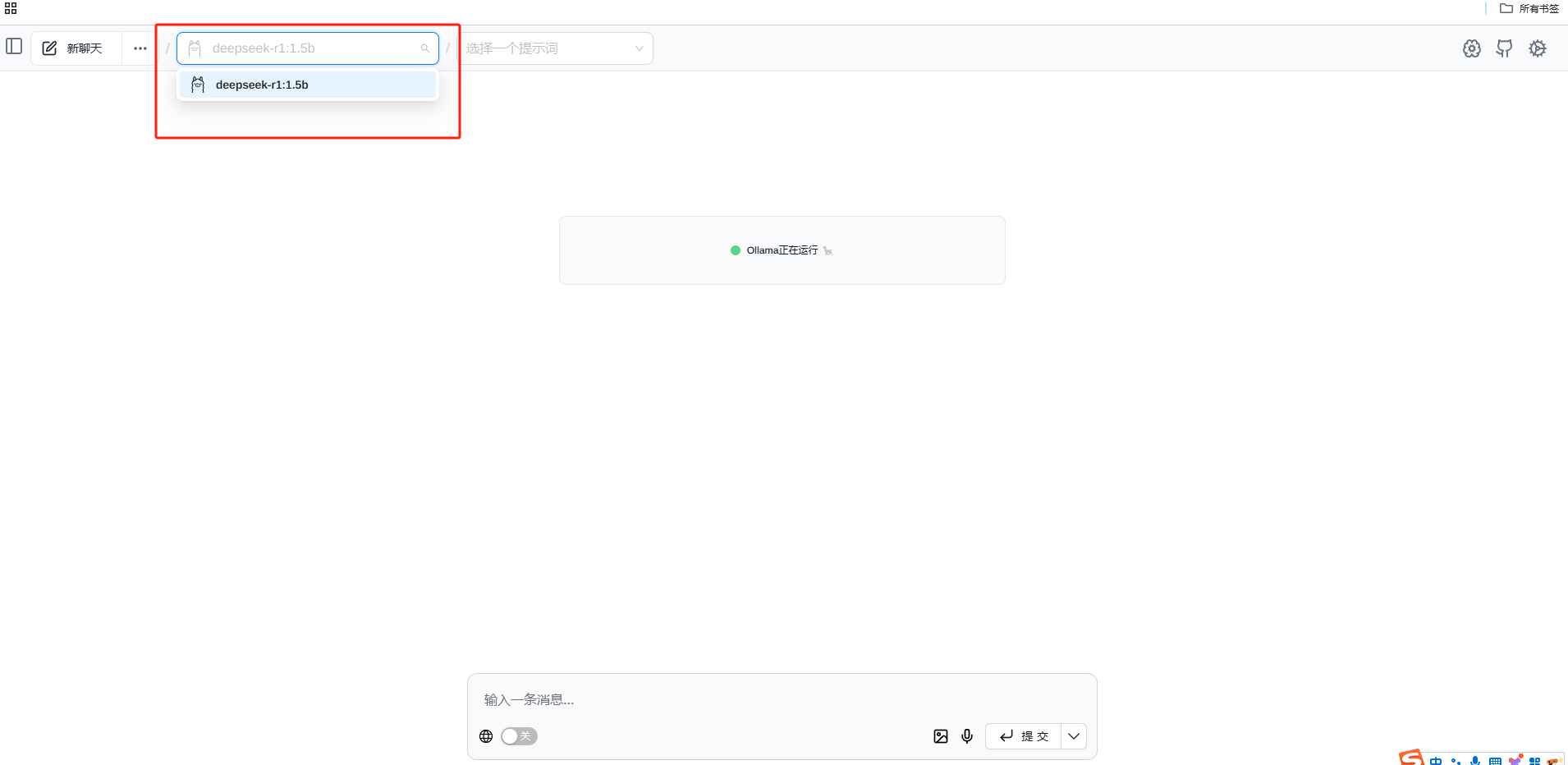This screenshot has width=1568, height=765.
Task: Switch the IME 中 language mode
Action: click(x=1436, y=760)
